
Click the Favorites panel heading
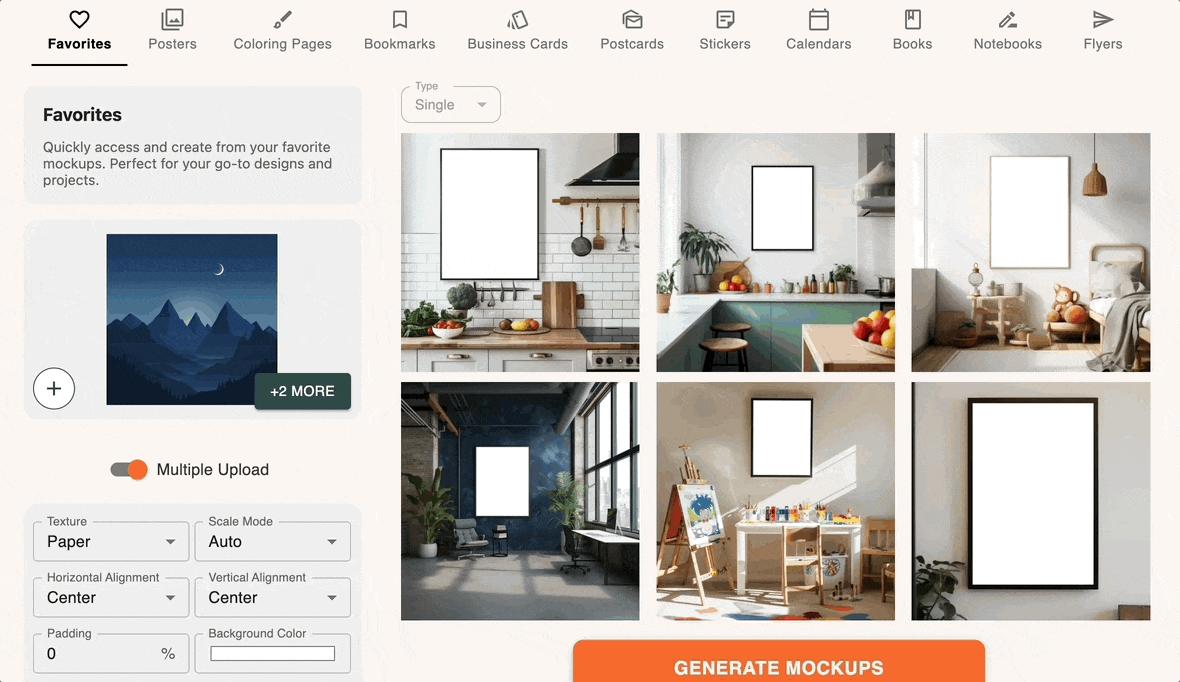click(x=82, y=114)
